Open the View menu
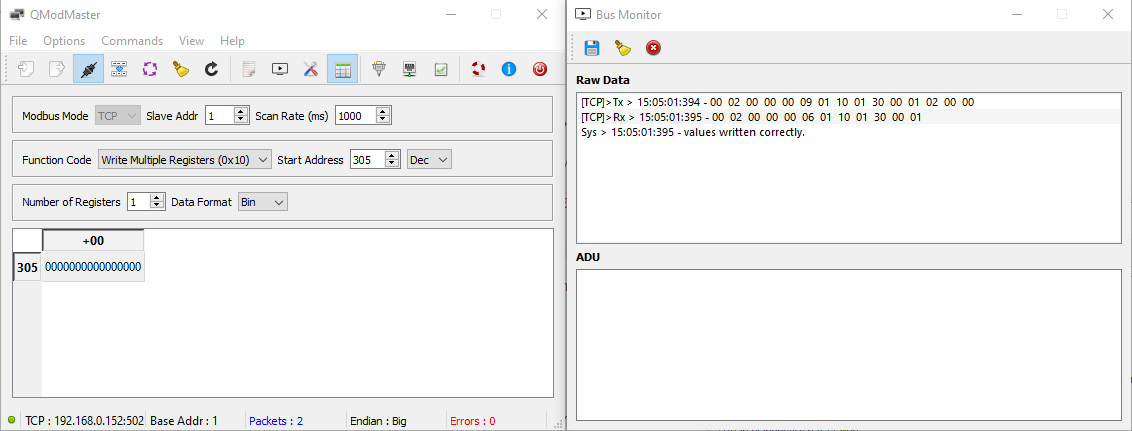The height and width of the screenshot is (431, 1132). [191, 40]
